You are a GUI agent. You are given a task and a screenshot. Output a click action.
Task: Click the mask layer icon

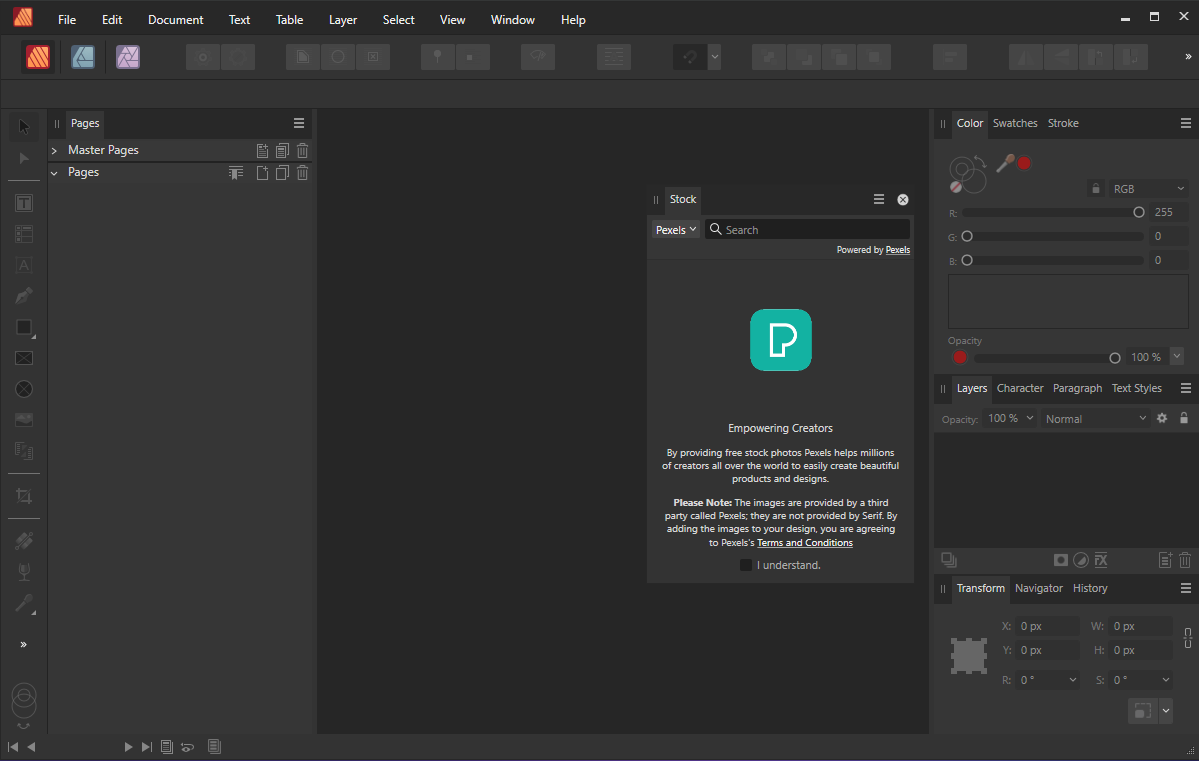point(1061,561)
